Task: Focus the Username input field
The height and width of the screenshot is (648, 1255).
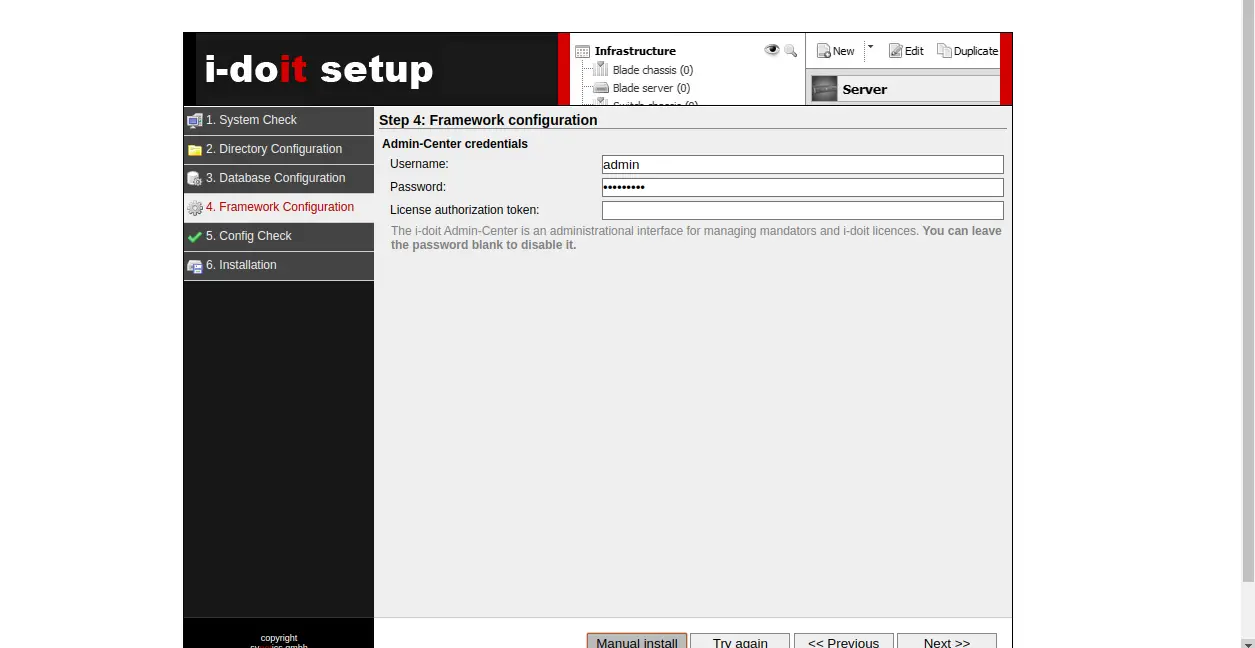Action: pyautogui.click(x=802, y=164)
